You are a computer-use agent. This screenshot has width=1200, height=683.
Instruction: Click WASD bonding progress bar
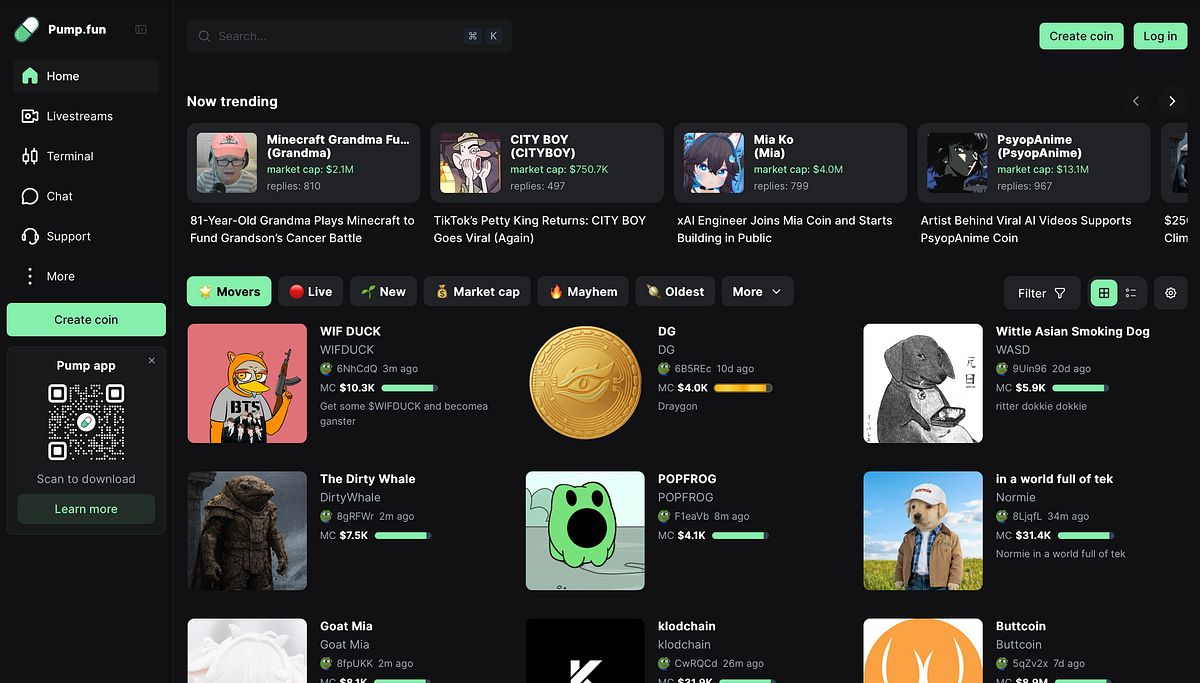click(x=1081, y=387)
